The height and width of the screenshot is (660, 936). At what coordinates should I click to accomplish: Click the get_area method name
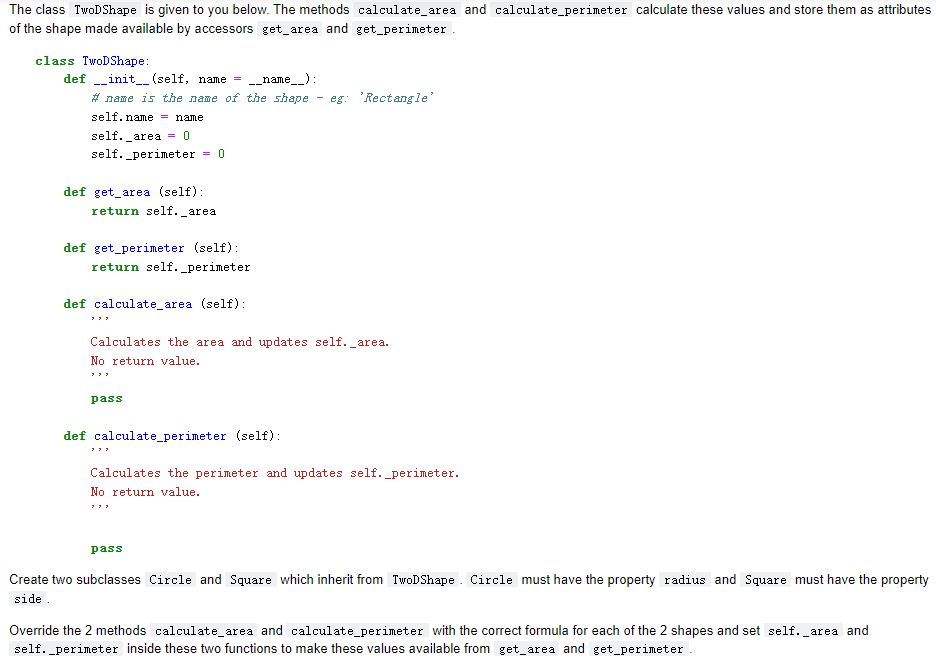pos(122,191)
